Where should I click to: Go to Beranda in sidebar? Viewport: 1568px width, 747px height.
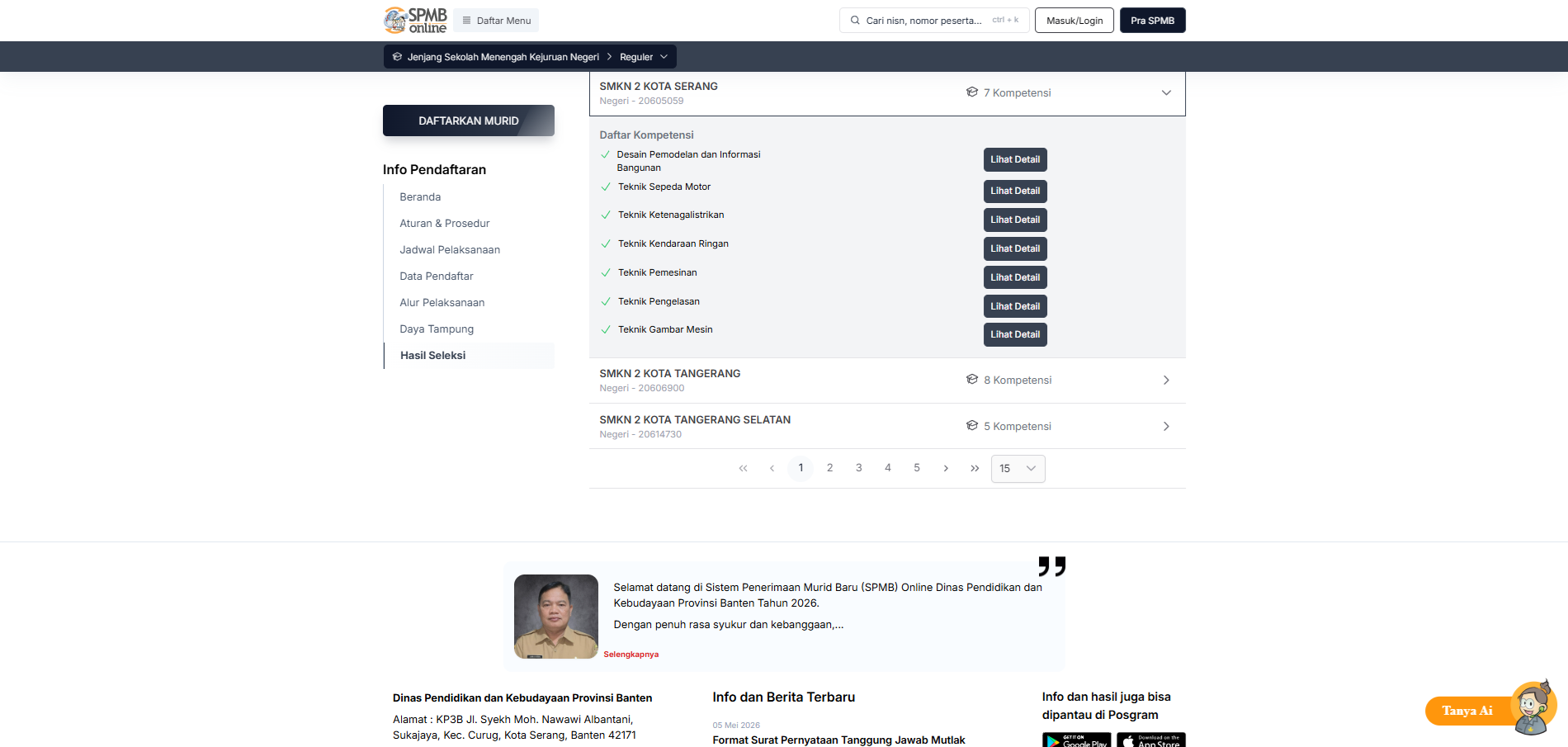tap(420, 197)
